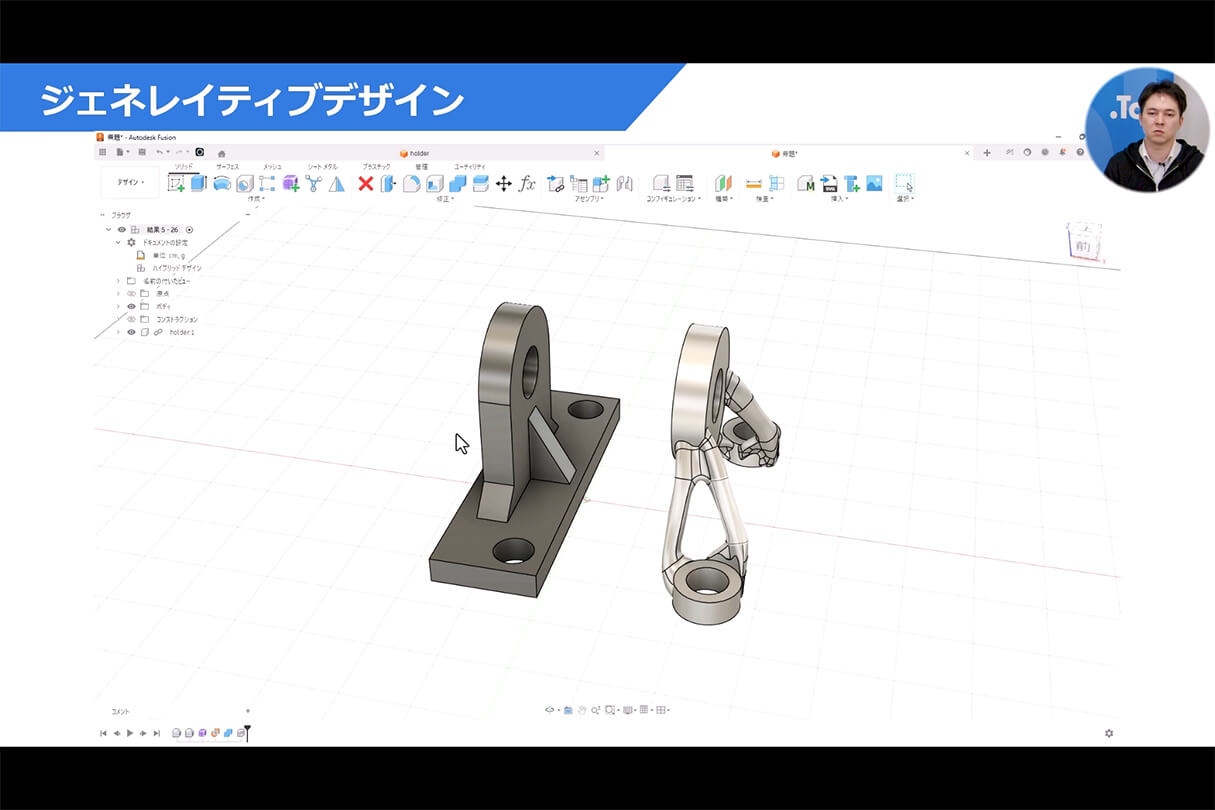
Task: Select the Press Pull tool
Action: 388,183
